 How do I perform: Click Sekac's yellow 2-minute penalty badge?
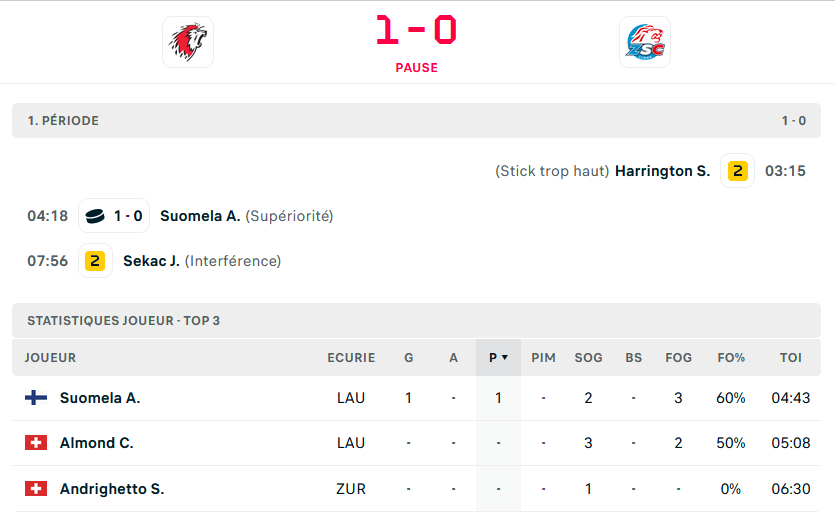(95, 261)
